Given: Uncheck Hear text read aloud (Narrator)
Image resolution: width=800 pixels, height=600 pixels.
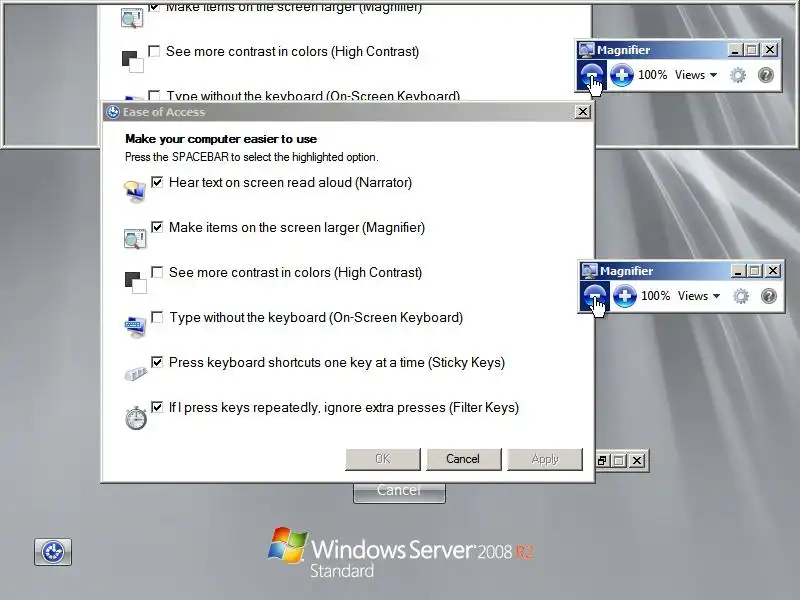Looking at the screenshot, I should (x=157, y=182).
